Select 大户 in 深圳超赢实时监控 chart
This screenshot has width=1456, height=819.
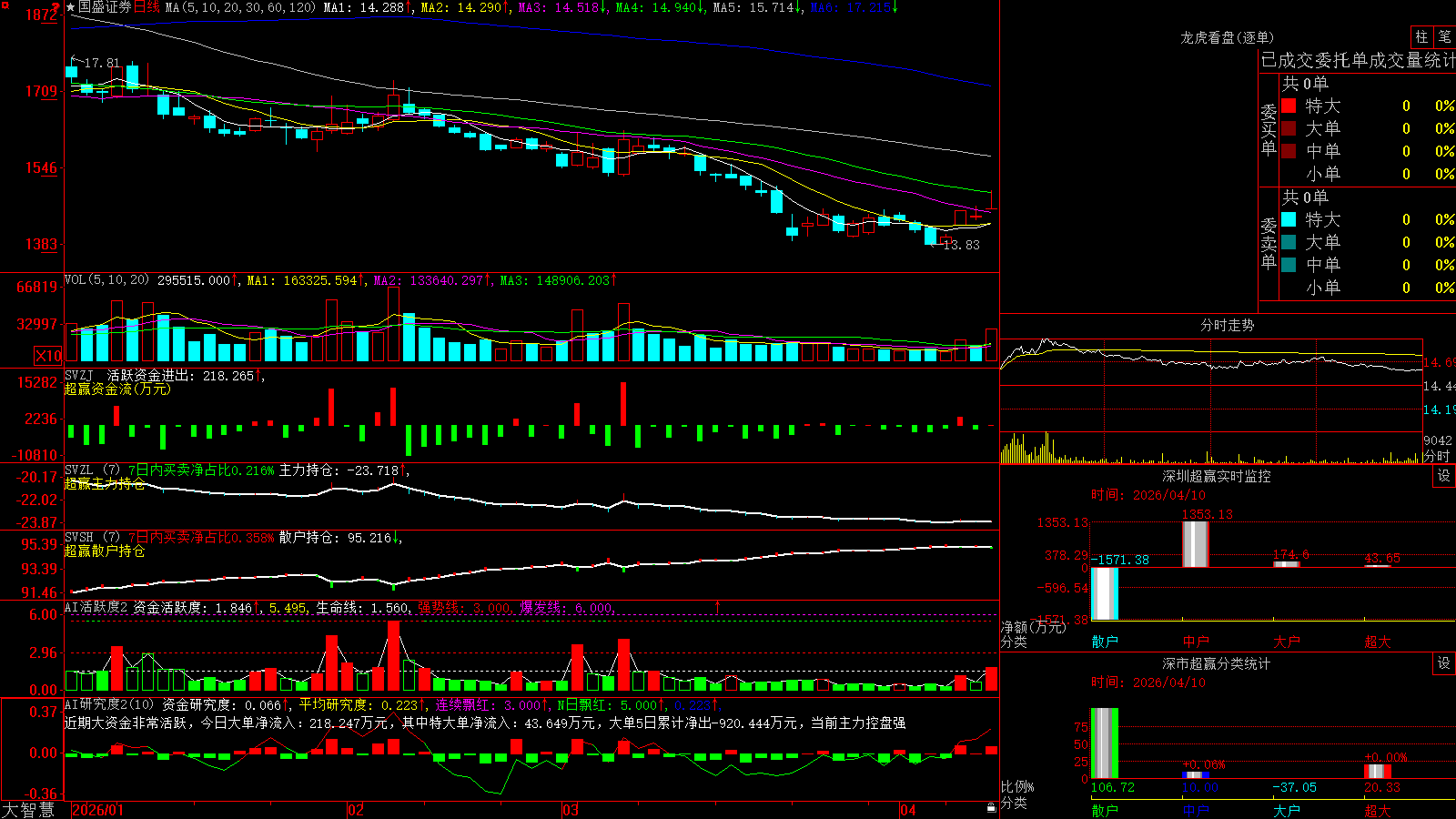[1287, 642]
